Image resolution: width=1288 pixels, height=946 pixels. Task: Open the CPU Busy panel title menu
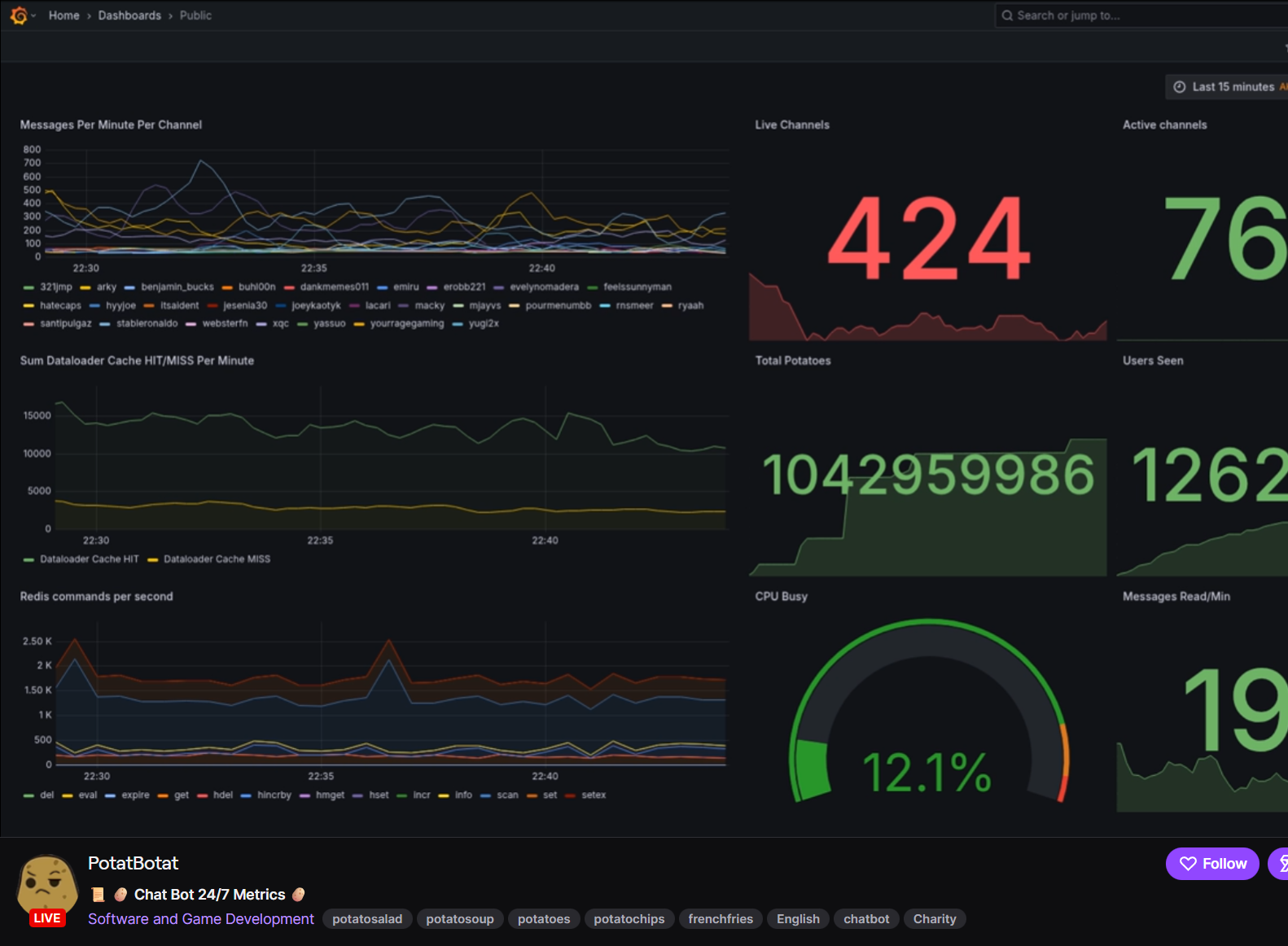(x=782, y=597)
